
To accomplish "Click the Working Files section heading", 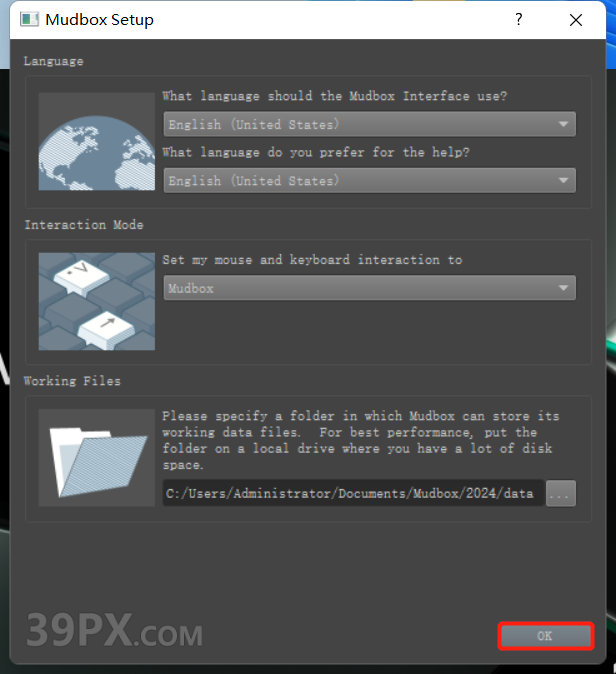I will pyautogui.click(x=72, y=381).
